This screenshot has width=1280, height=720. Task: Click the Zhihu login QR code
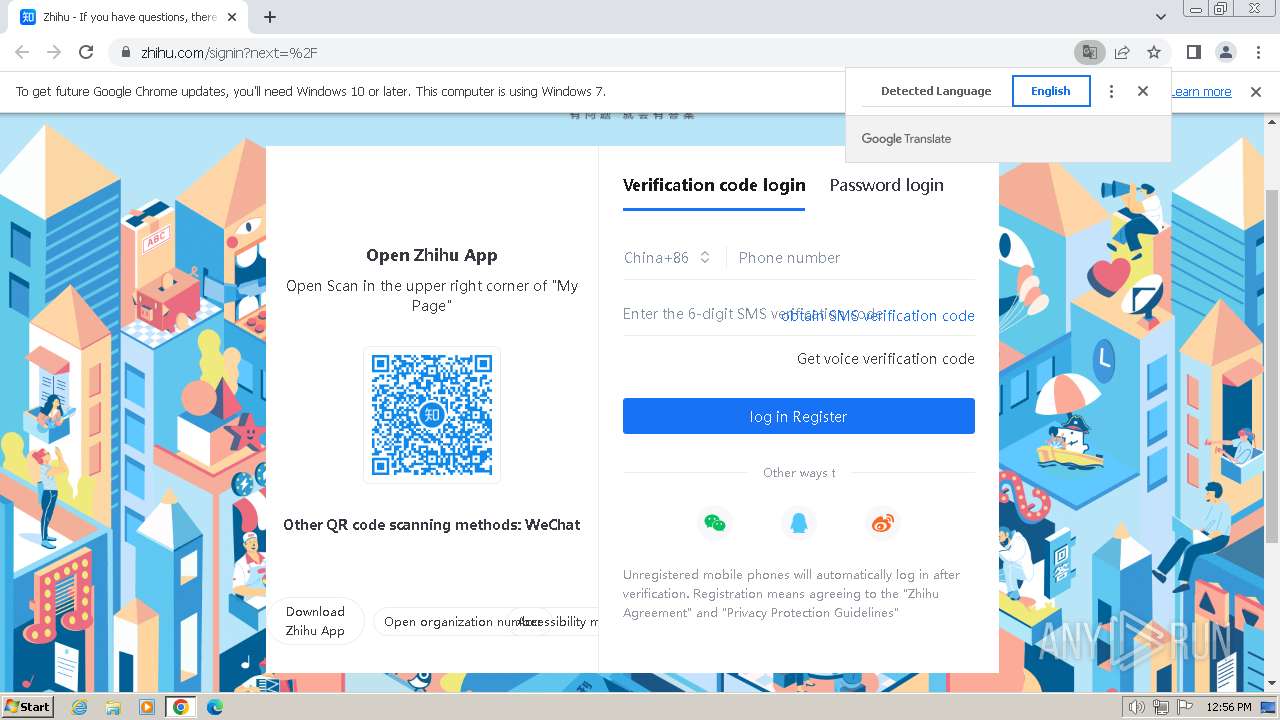click(x=432, y=415)
